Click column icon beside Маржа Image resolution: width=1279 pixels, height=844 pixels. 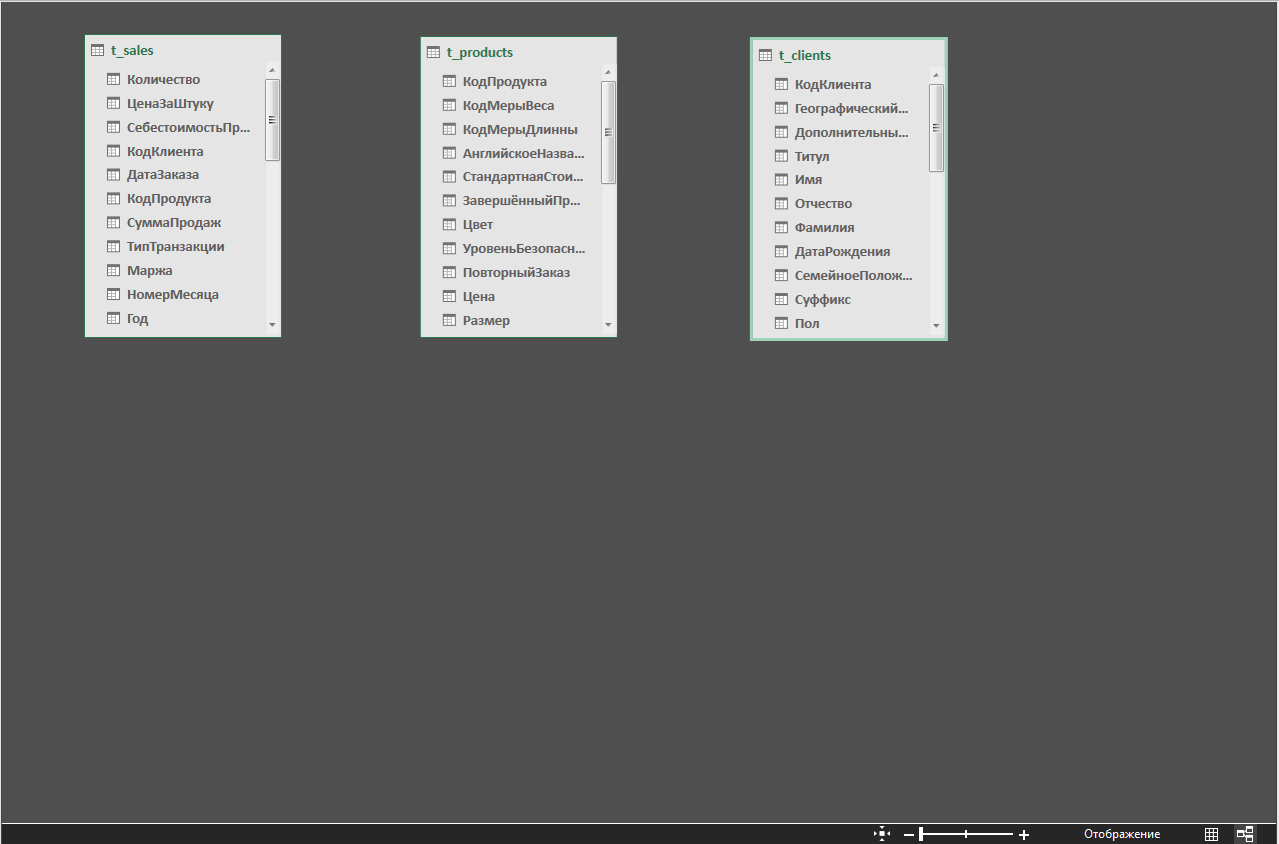tap(113, 271)
